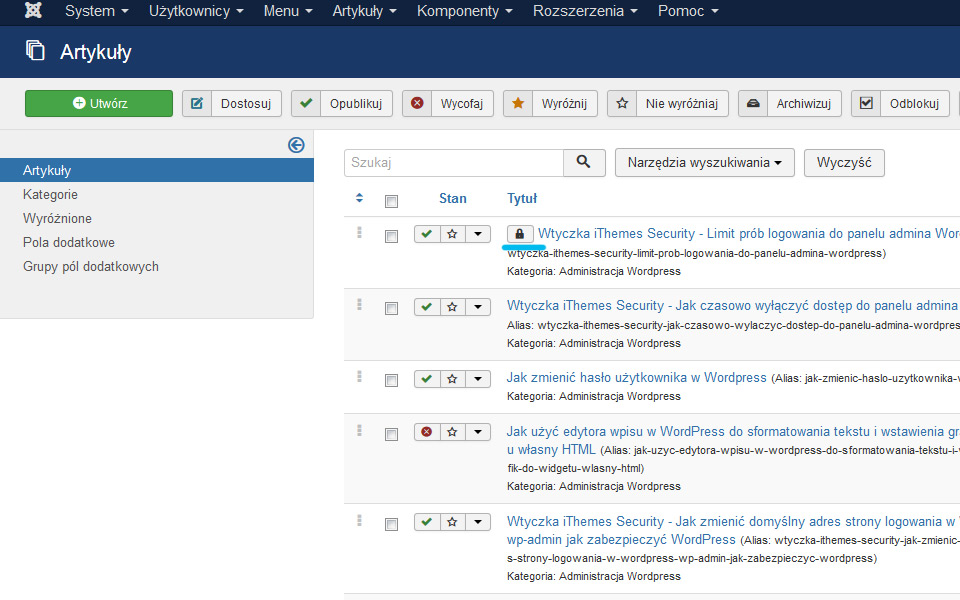Click the Wyczyść button
Viewport: 960px width, 600px height.
point(844,162)
